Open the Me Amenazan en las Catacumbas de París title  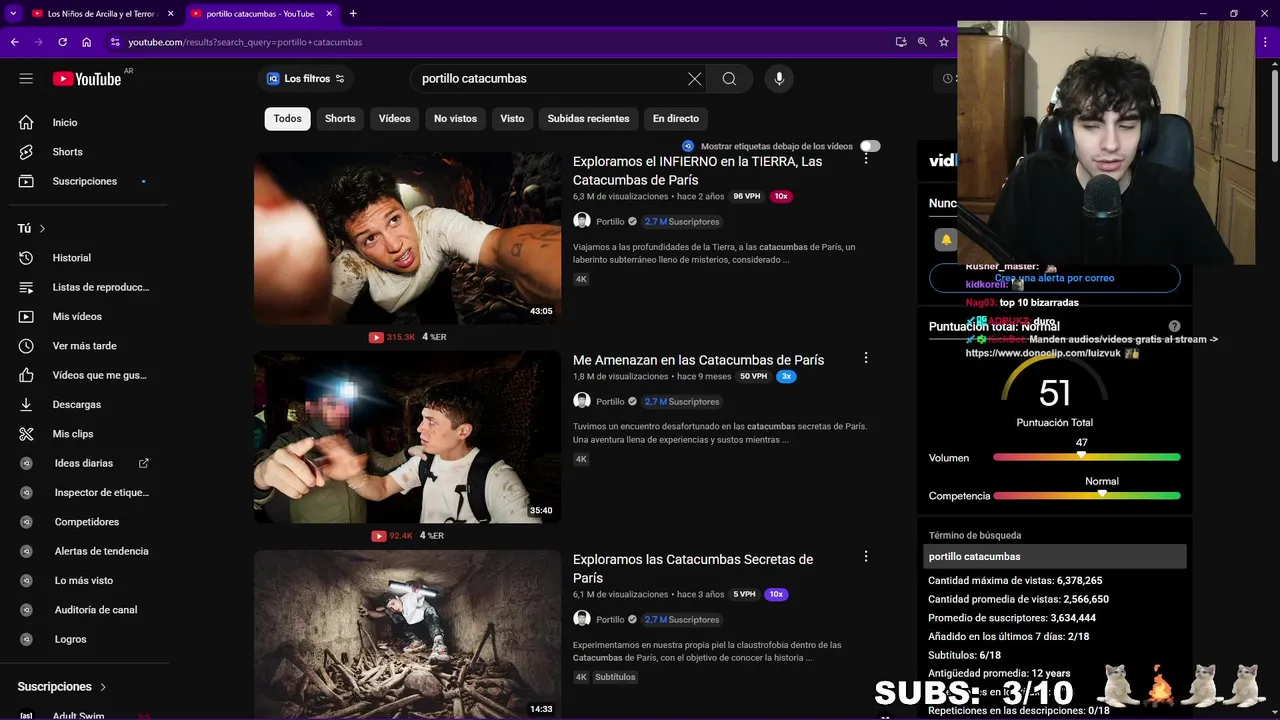point(698,360)
